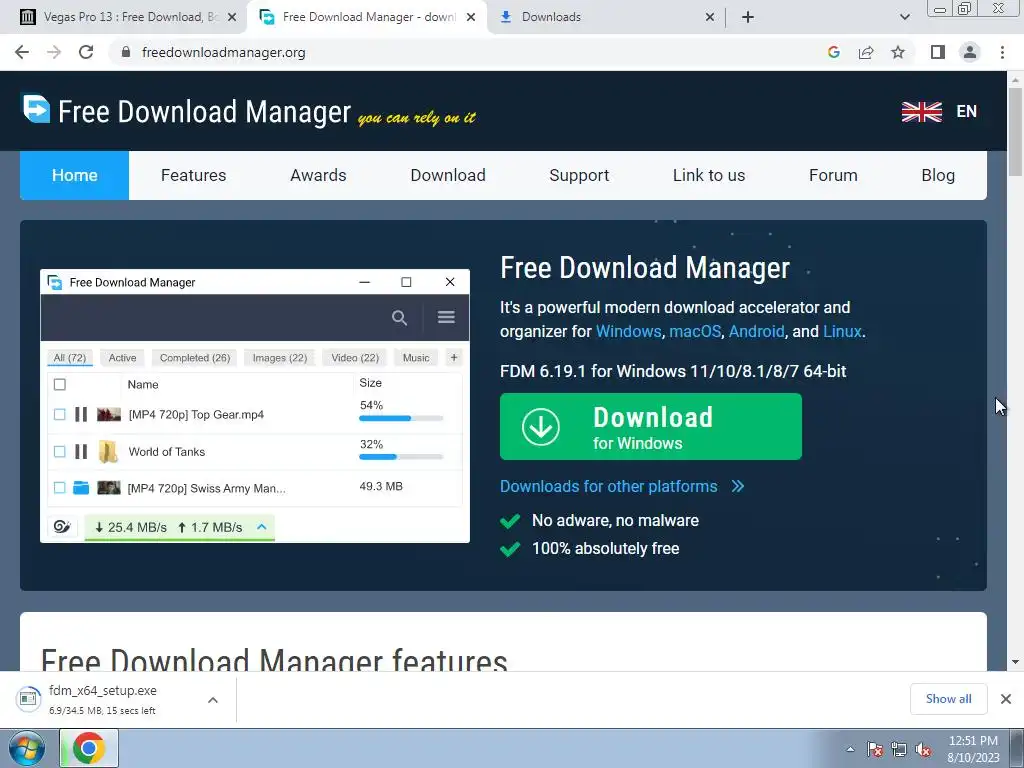
Task: Open the Forum navigation item
Action: pos(833,175)
